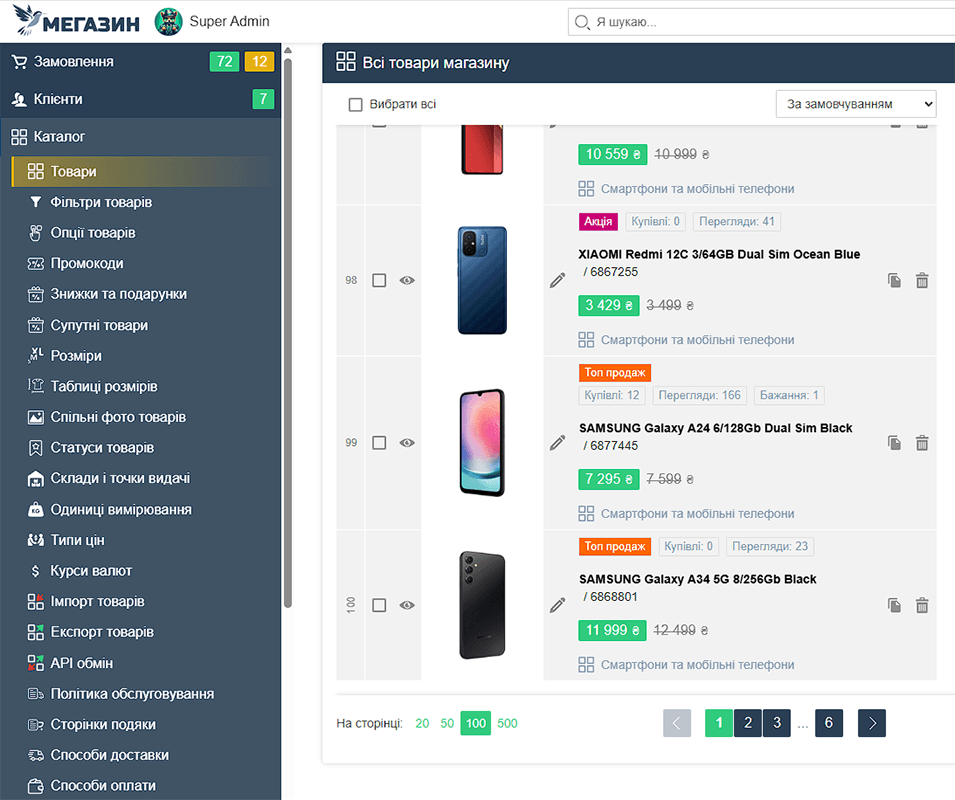Click the Super Admin avatar
The image size is (955, 800).
(169, 22)
